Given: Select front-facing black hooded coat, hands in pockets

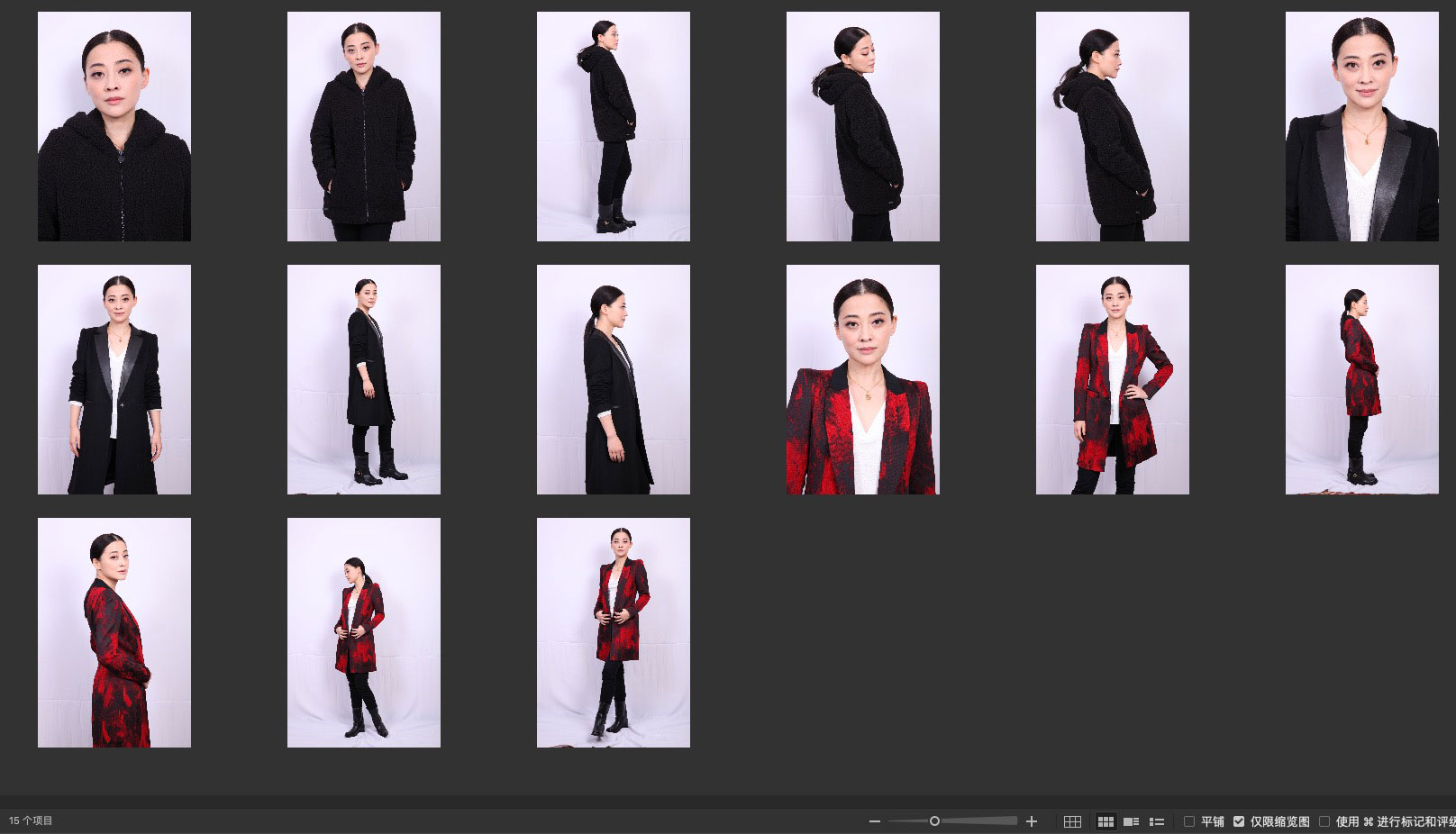Looking at the screenshot, I should pyautogui.click(x=364, y=126).
